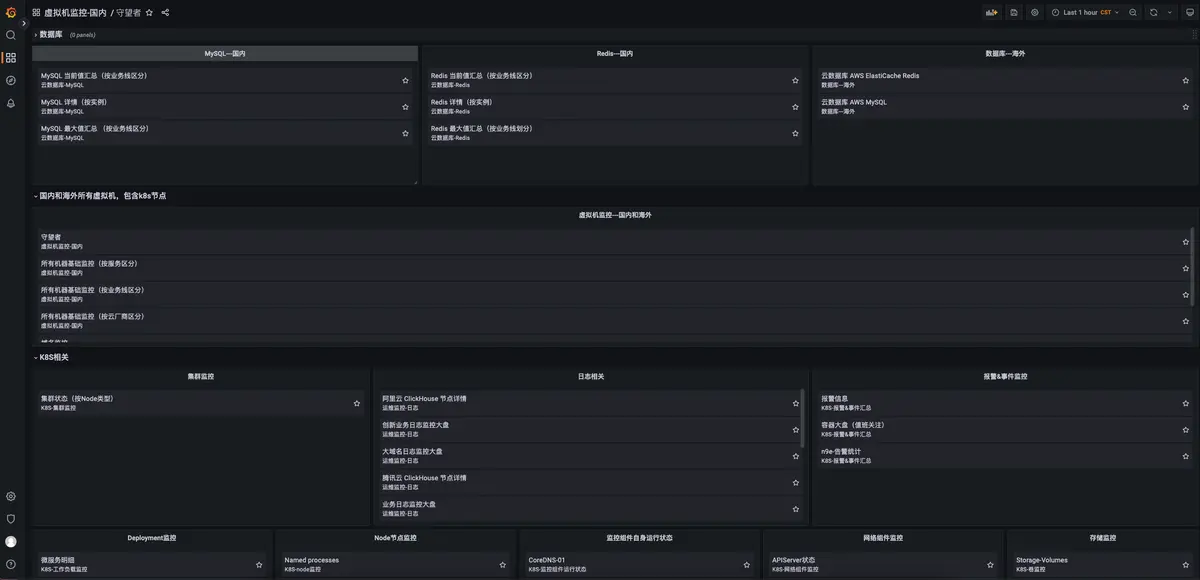This screenshot has width=1200, height=580.
Task: Open Redis 最大值汇总(按业务线划分) link
Action: click(482, 128)
